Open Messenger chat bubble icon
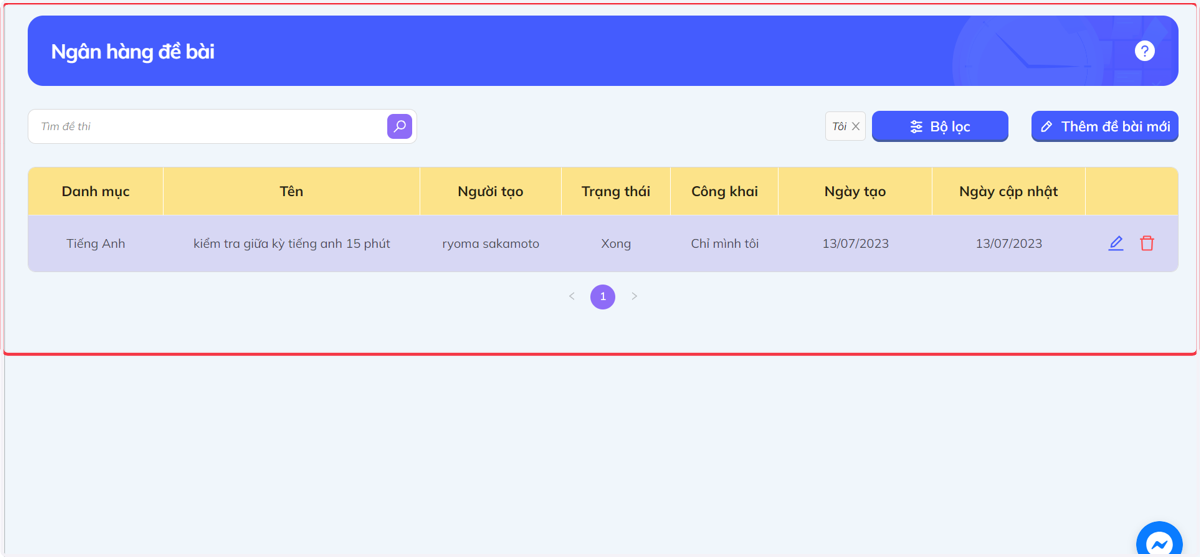 point(1160,543)
